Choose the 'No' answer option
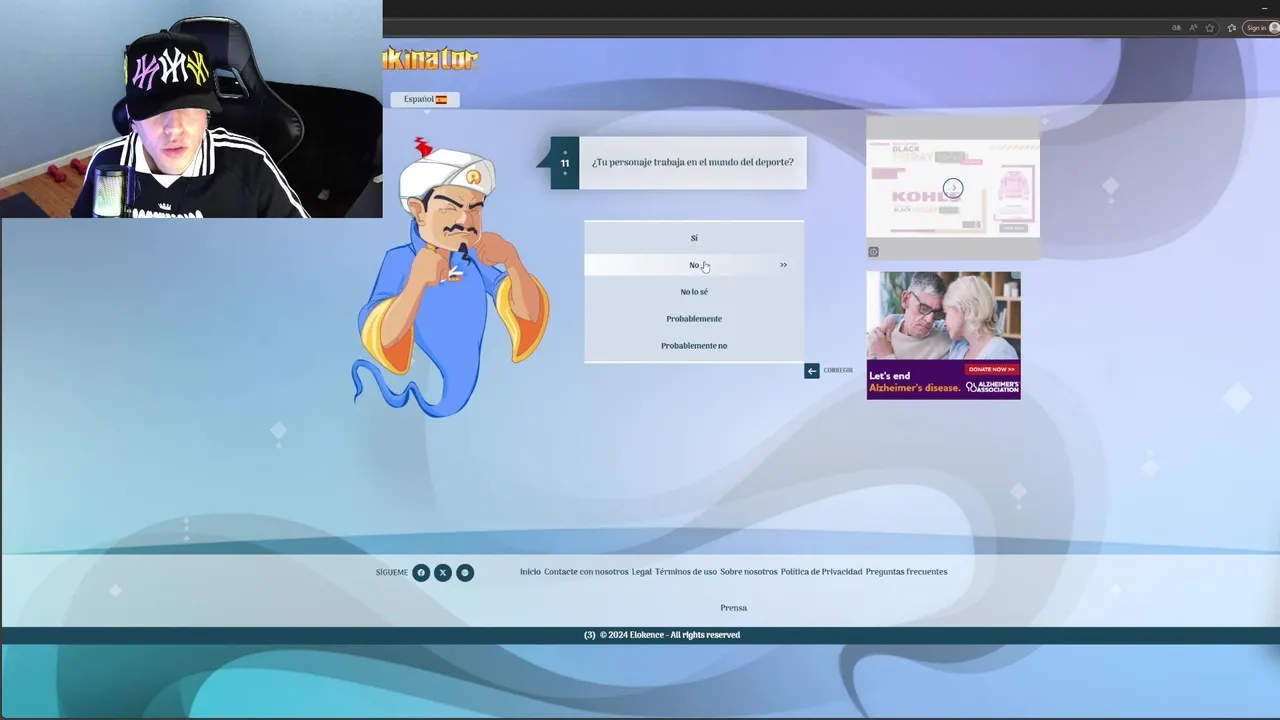Viewport: 1280px width, 720px height. click(x=694, y=265)
